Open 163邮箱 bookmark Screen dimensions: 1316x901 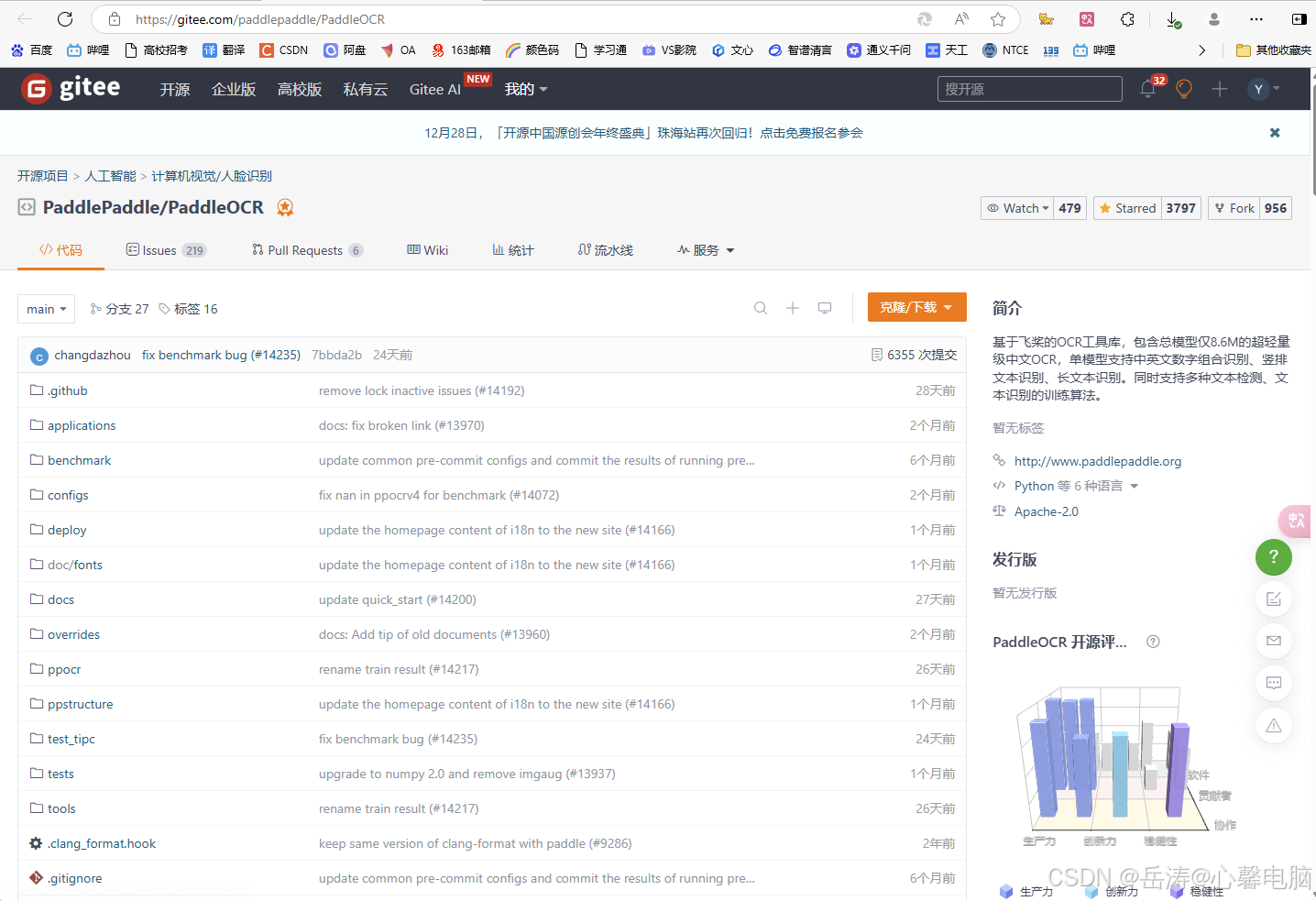coord(461,50)
